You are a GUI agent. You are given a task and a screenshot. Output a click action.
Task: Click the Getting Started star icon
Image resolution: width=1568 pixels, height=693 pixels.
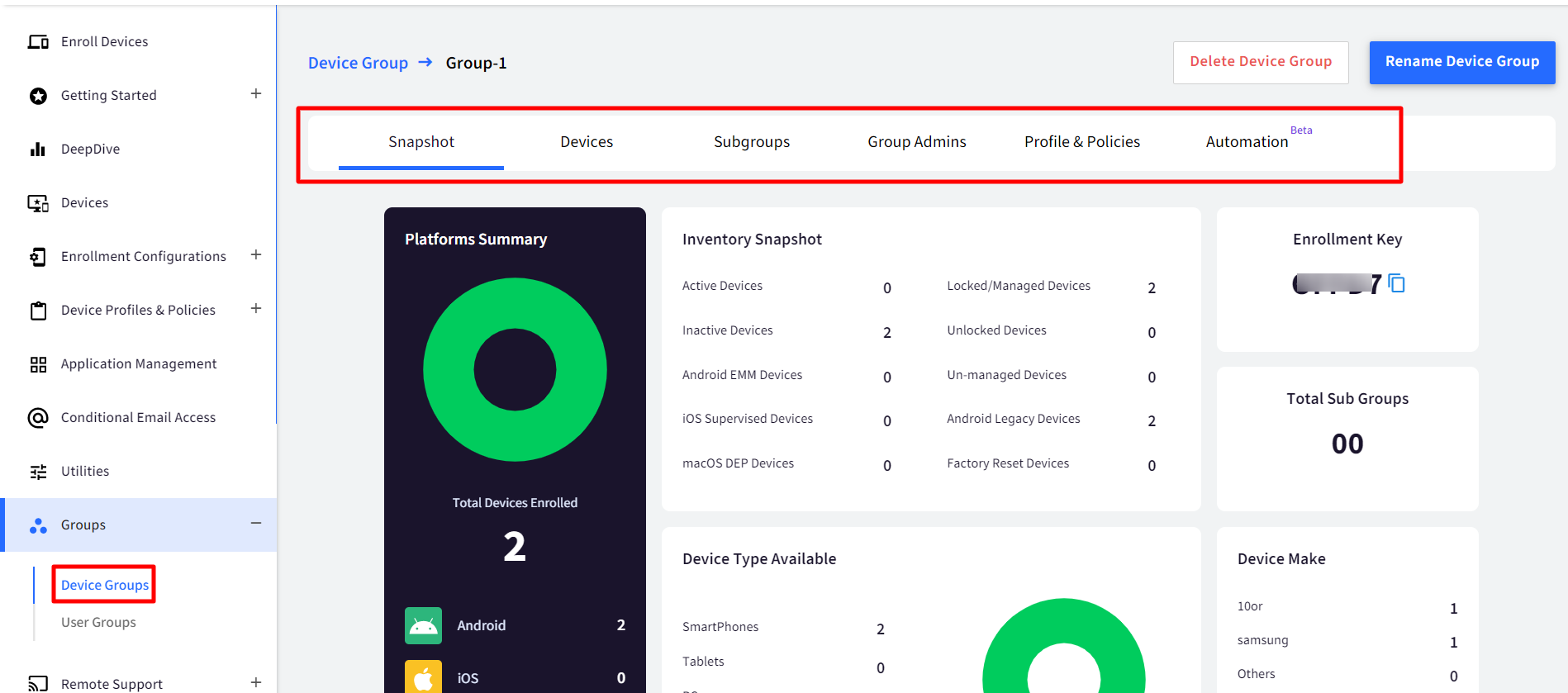[38, 96]
